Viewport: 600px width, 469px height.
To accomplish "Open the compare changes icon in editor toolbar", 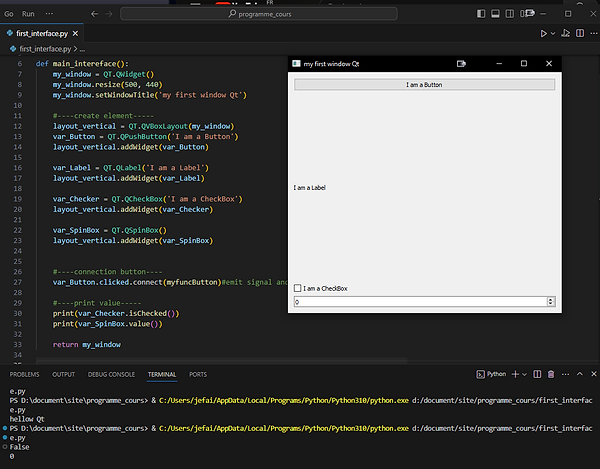I will 566,34.
